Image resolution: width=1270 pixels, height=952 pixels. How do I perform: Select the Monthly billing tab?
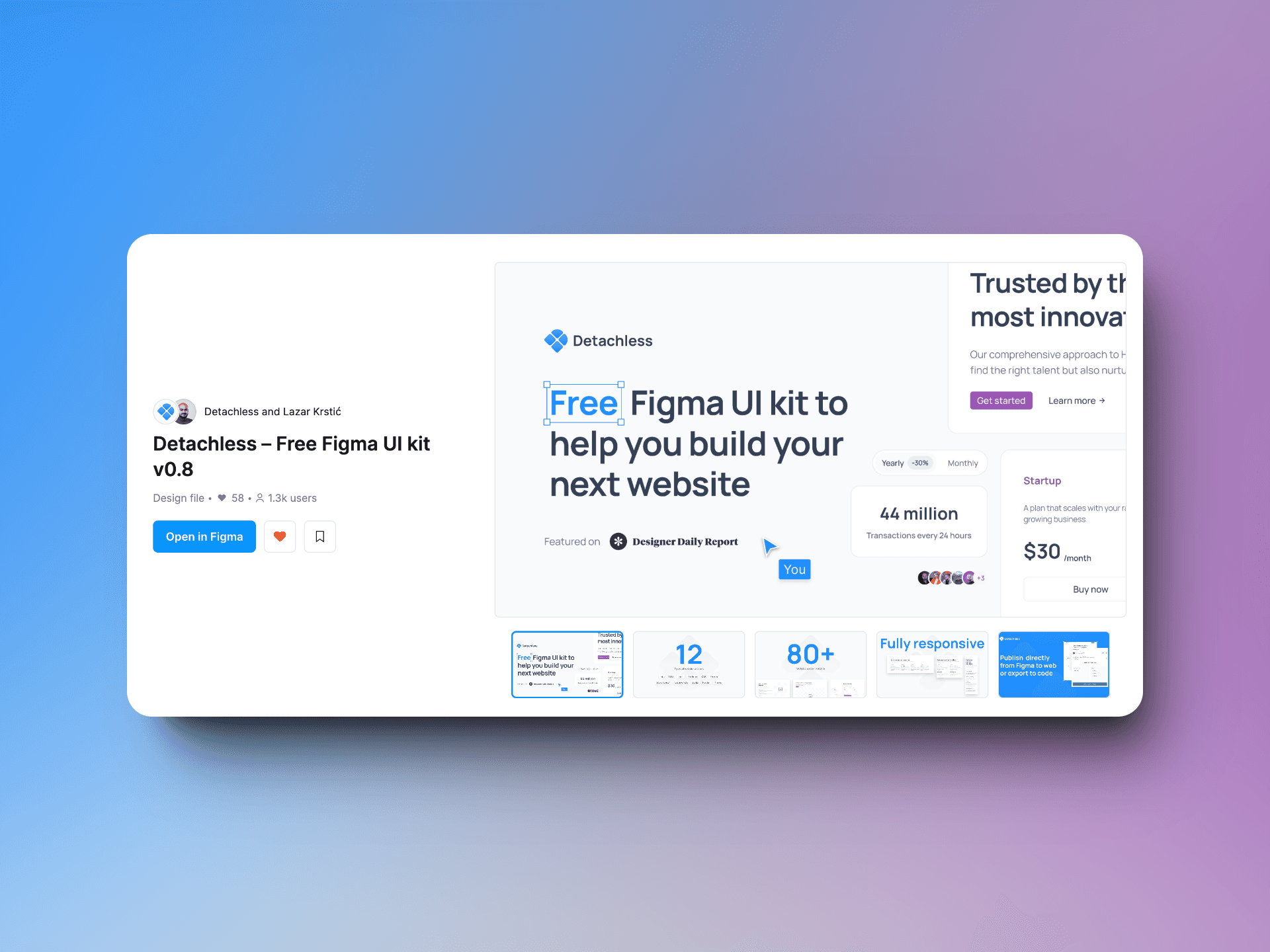962,462
